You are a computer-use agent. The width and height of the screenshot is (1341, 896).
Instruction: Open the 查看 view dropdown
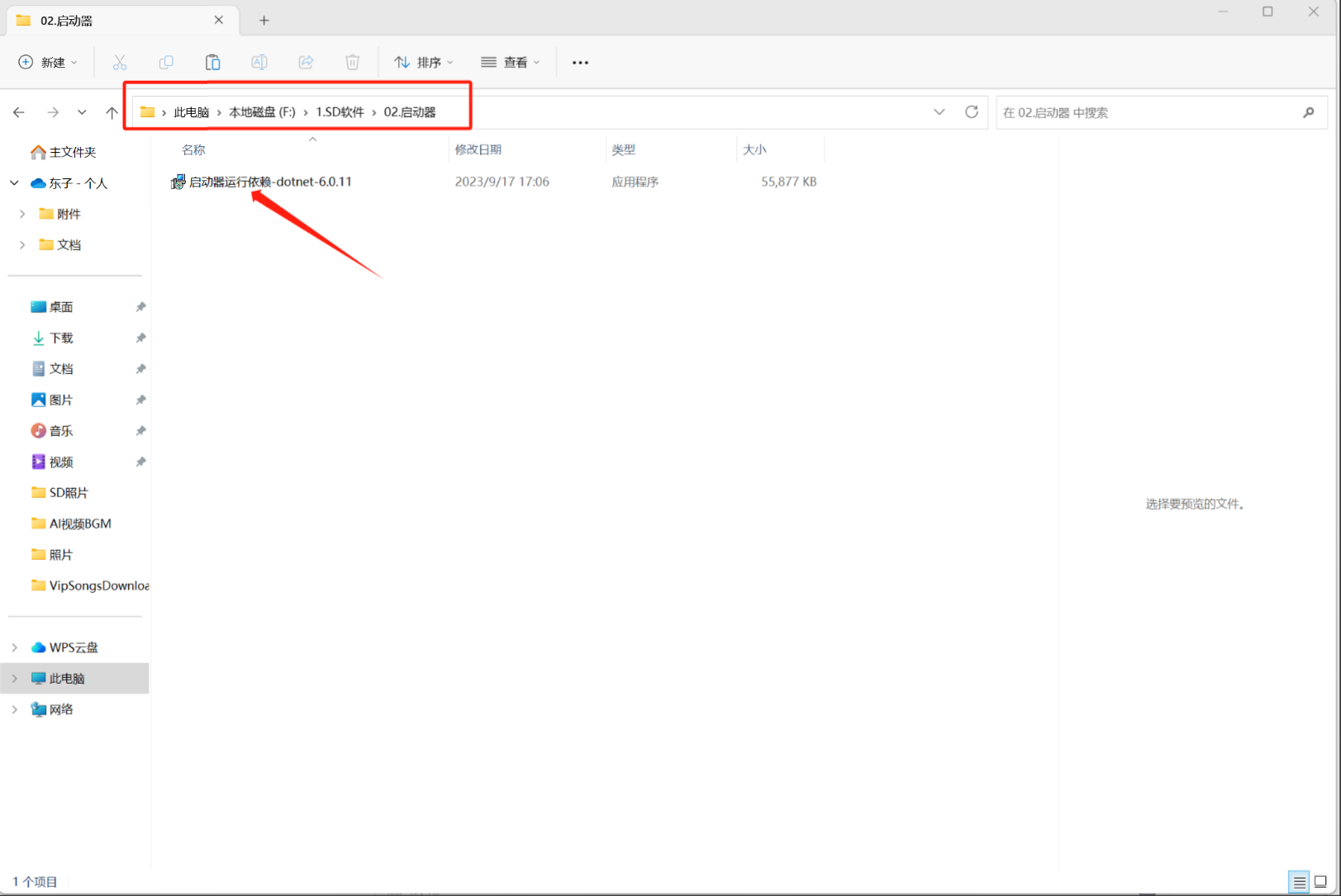[511, 63]
